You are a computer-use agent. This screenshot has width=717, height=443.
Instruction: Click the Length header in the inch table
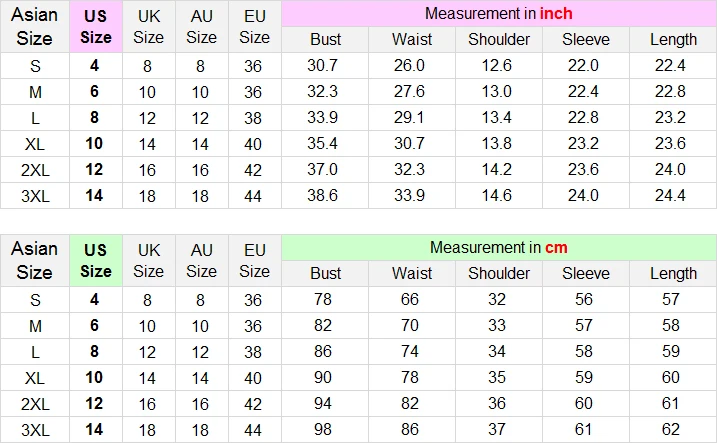[x=673, y=40]
